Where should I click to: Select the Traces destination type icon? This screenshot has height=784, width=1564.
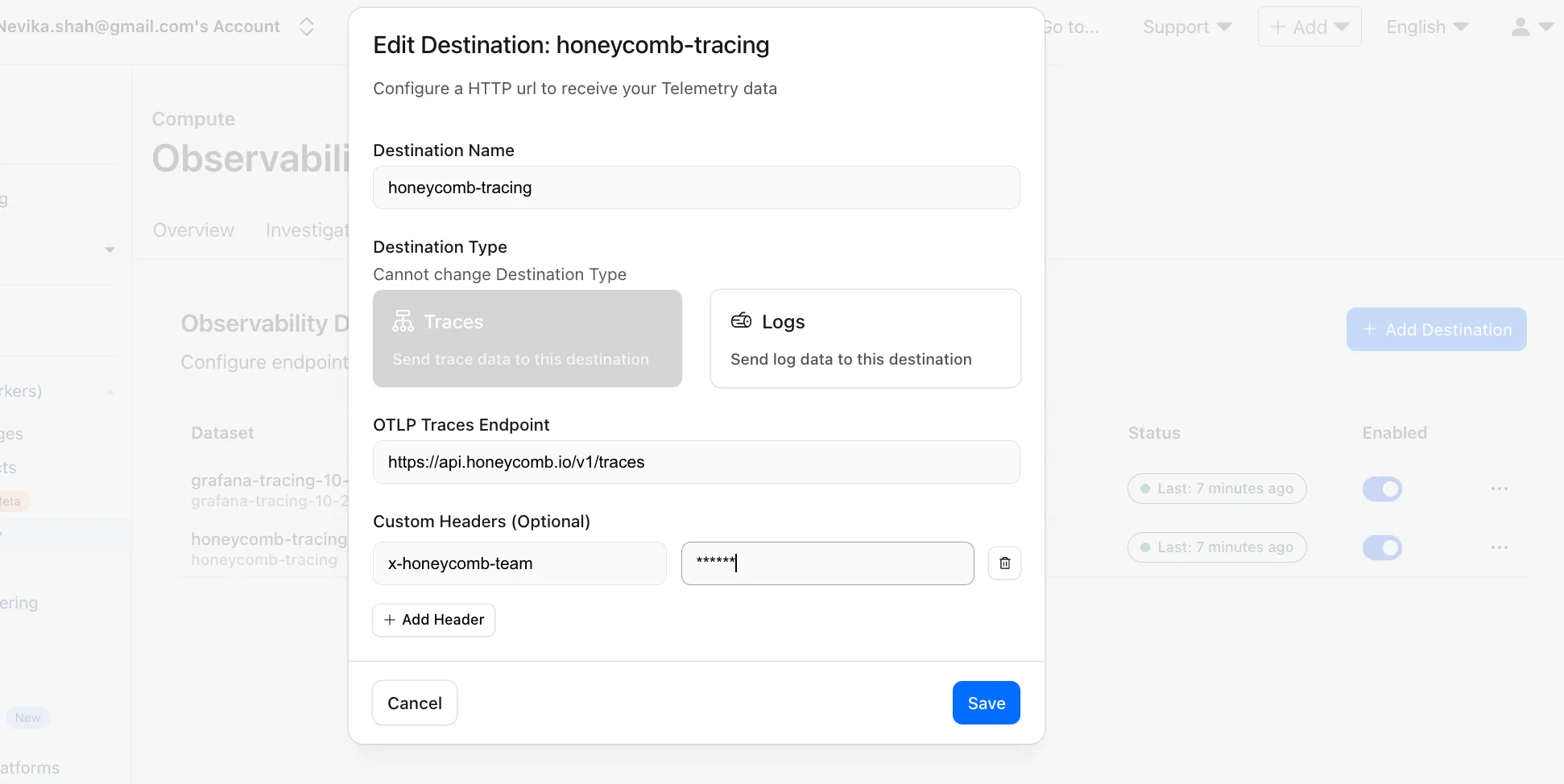point(403,320)
